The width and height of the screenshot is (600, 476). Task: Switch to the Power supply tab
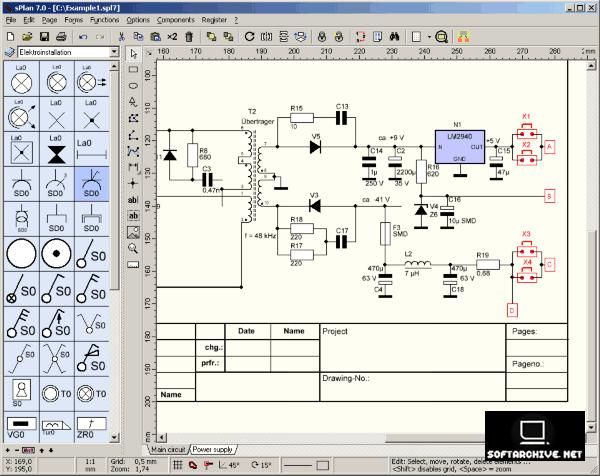(212, 450)
